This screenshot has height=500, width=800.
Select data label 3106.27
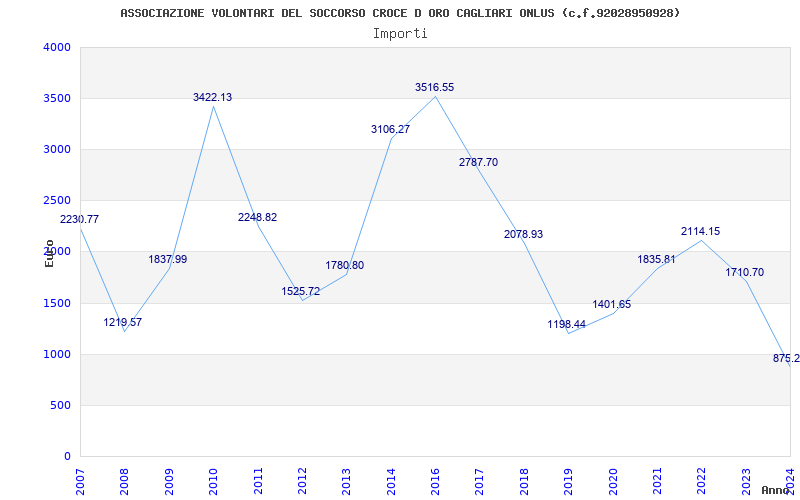coord(390,130)
